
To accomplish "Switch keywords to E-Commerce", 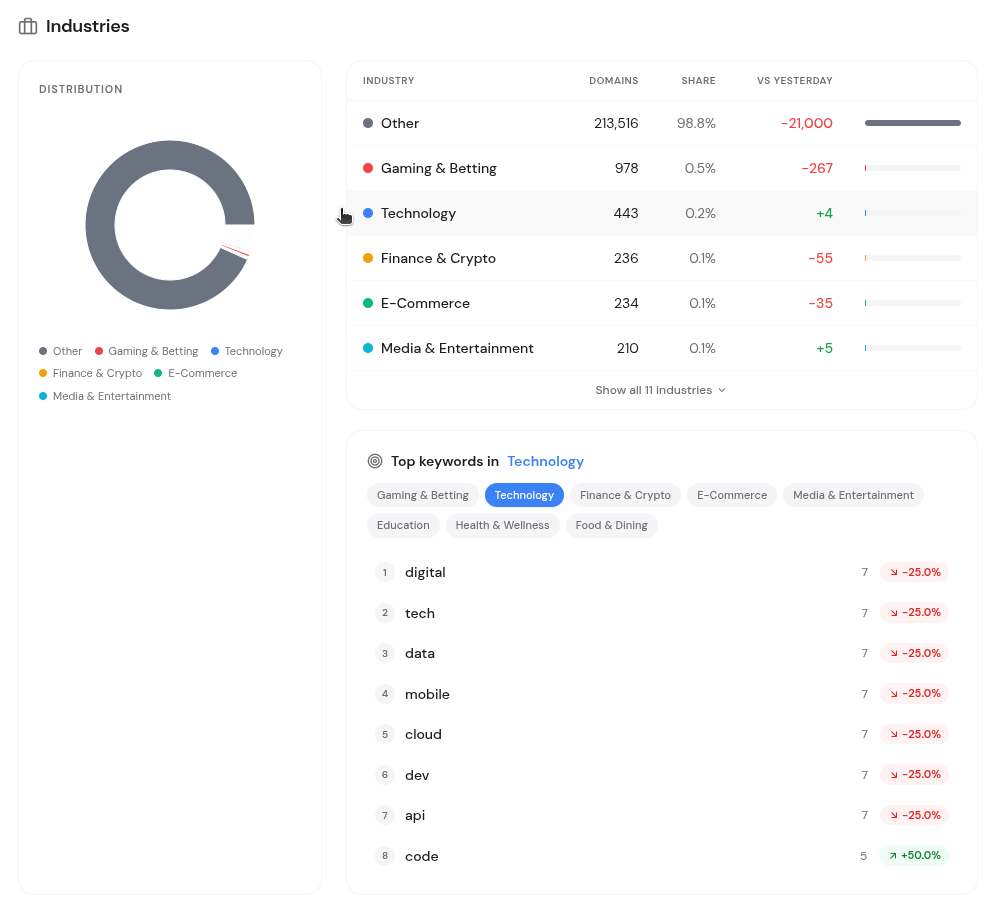I will pos(731,495).
